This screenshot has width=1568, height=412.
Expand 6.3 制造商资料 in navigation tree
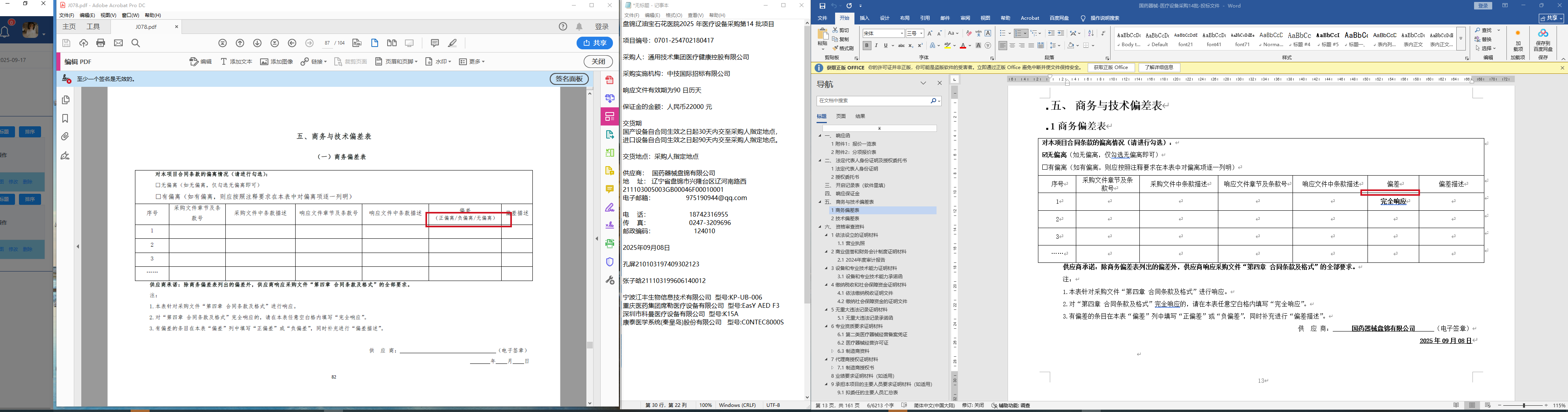pyautogui.click(x=833, y=351)
